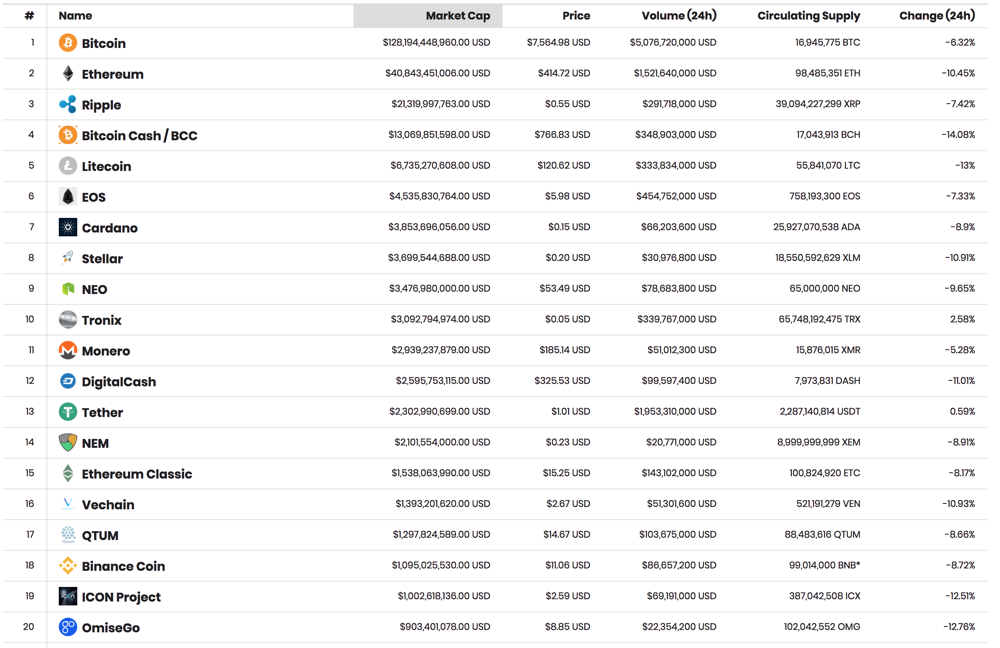Viewport: 1000px width, 648px height.
Task: Click the QTUM logo icon
Action: 68,534
